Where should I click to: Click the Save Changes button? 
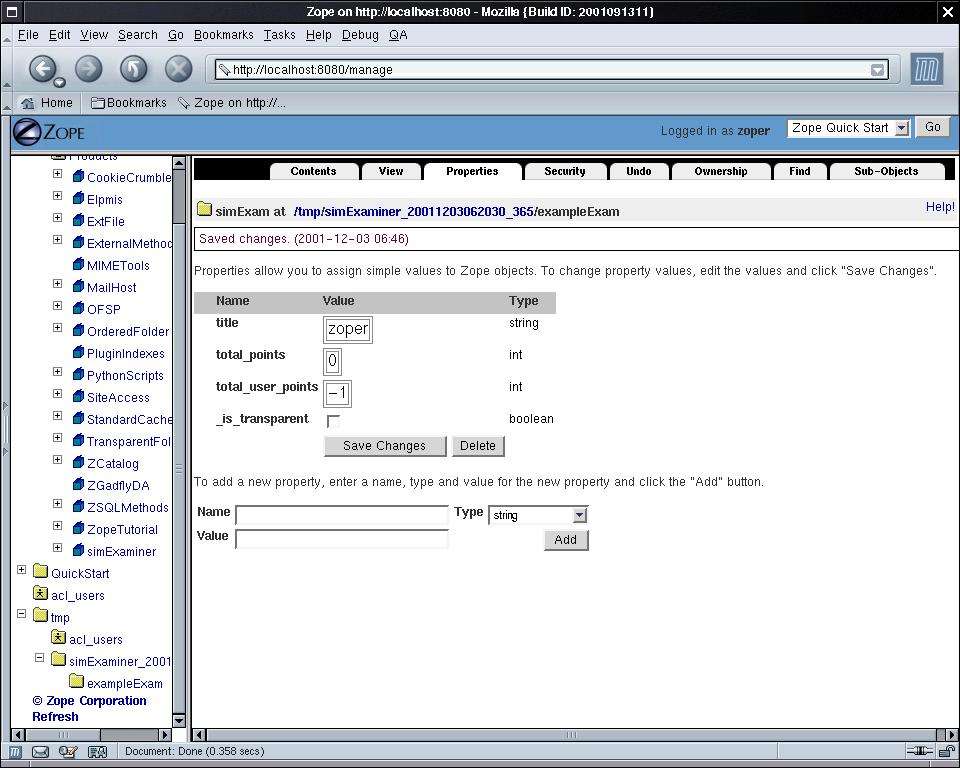click(384, 446)
